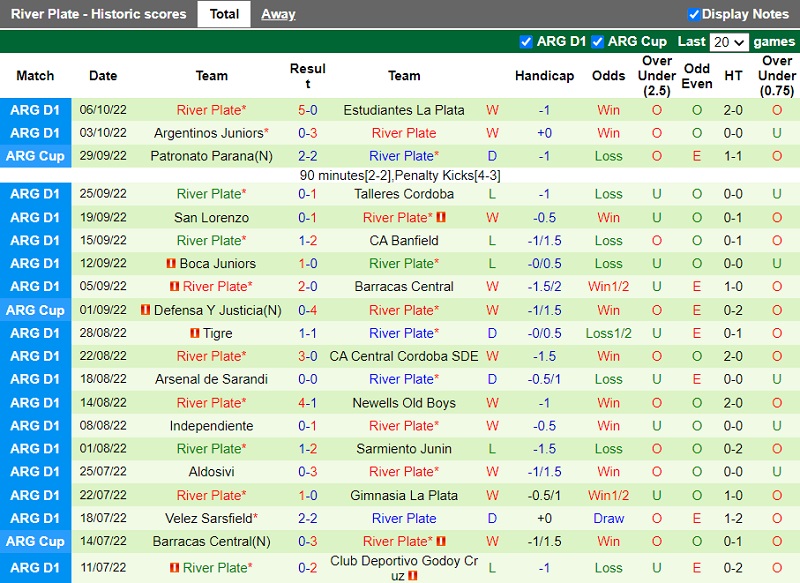Click red card icon beside Boca Juniors
The height and width of the screenshot is (583, 800).
[171, 263]
